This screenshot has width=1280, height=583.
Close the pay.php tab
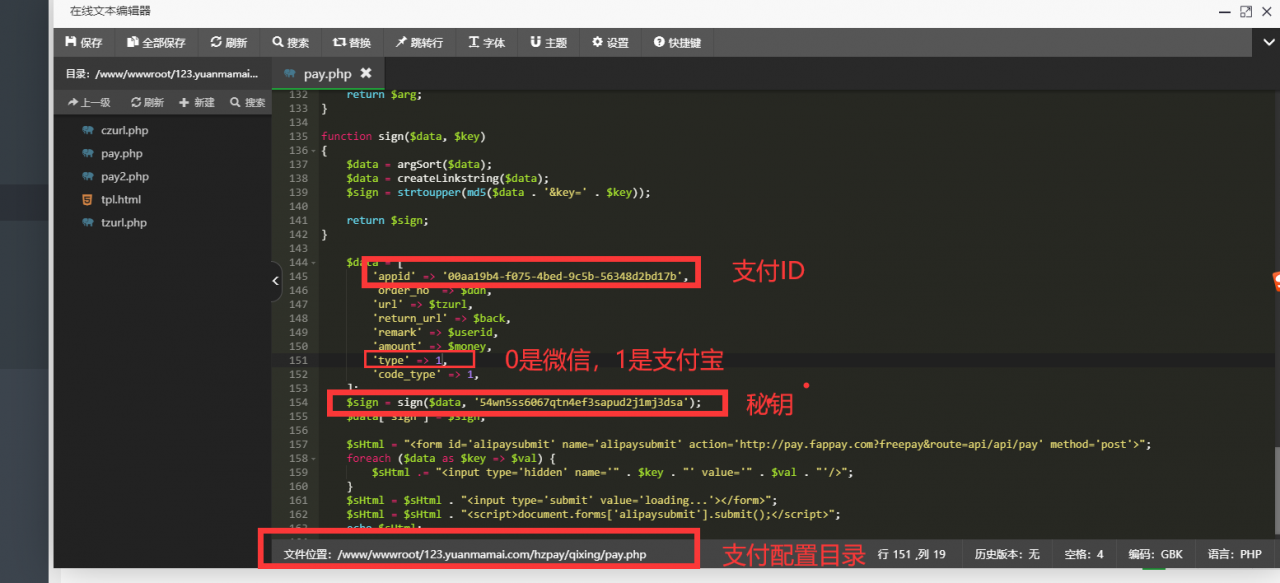366,73
